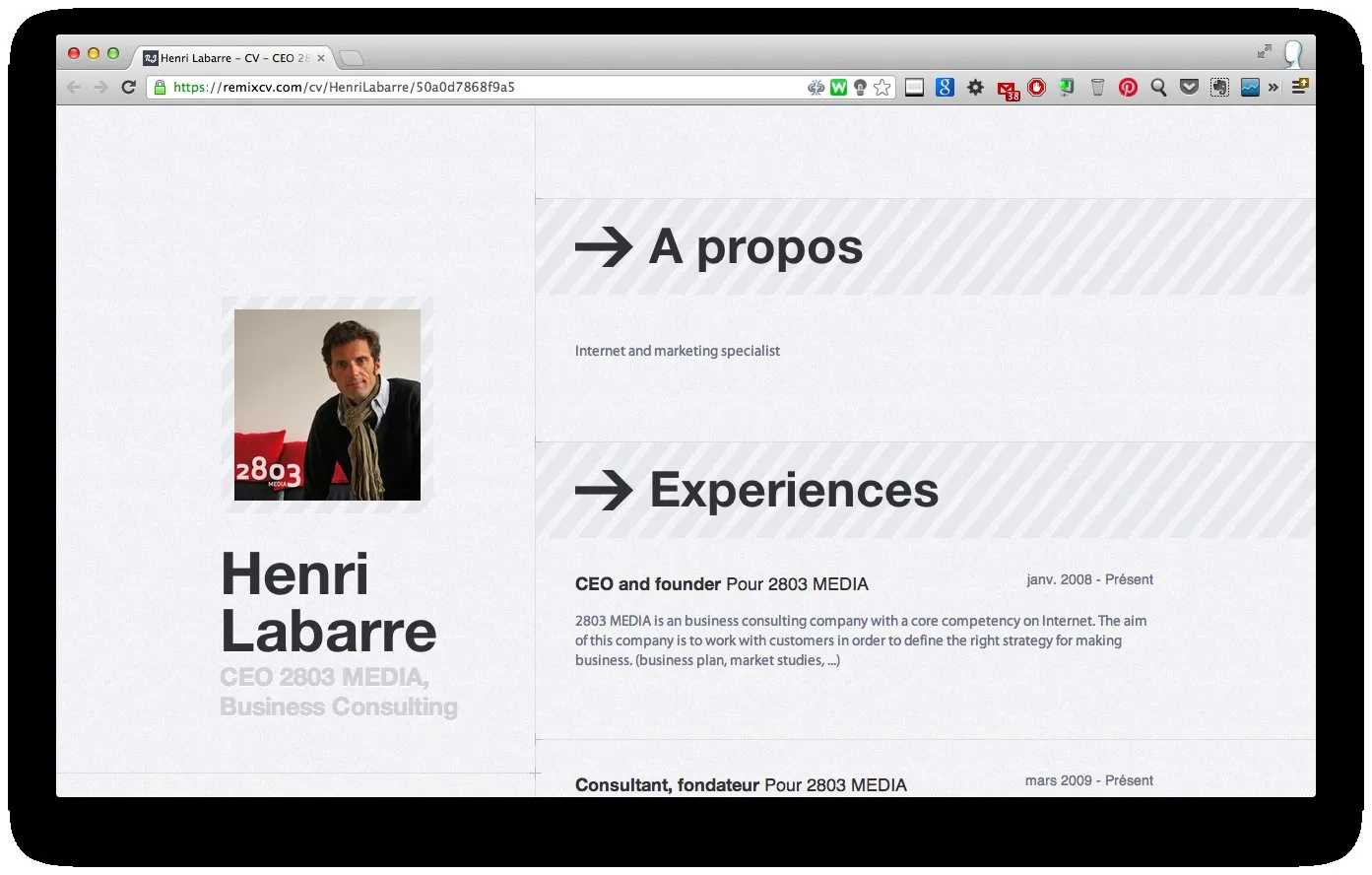Open a new browser tab

pyautogui.click(x=352, y=58)
